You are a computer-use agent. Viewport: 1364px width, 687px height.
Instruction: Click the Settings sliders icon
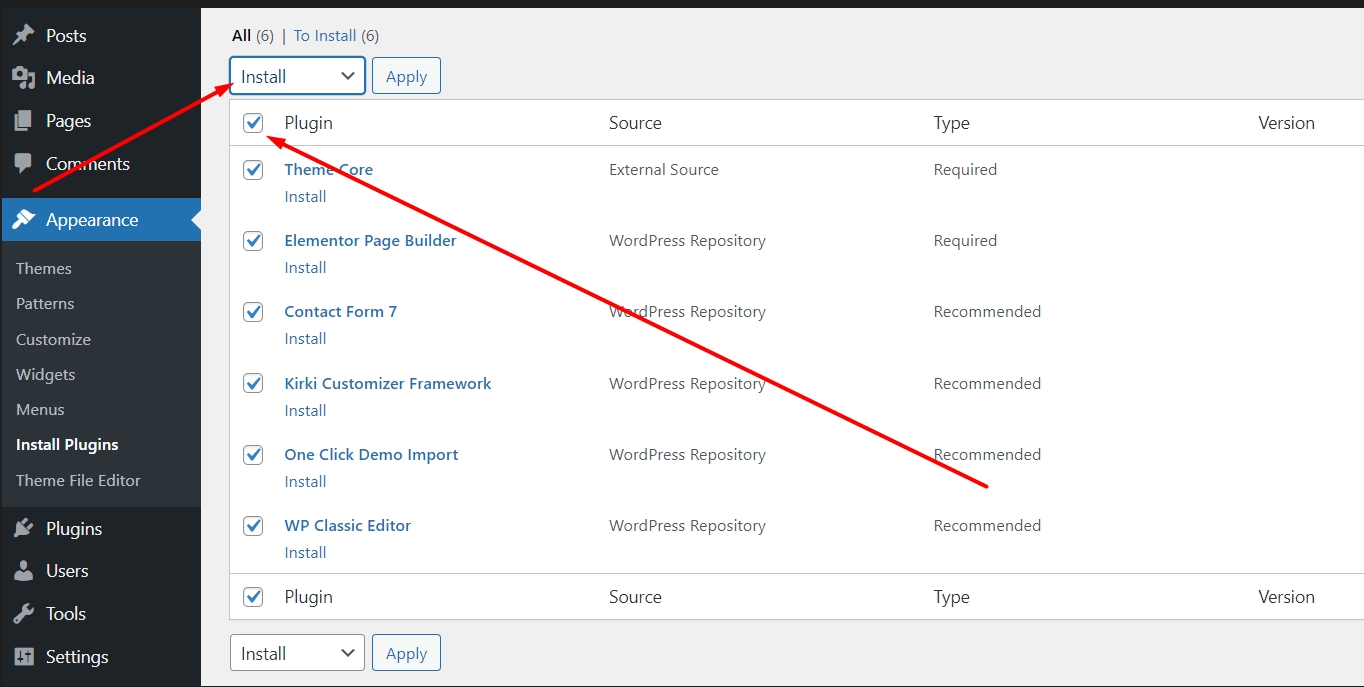(23, 657)
